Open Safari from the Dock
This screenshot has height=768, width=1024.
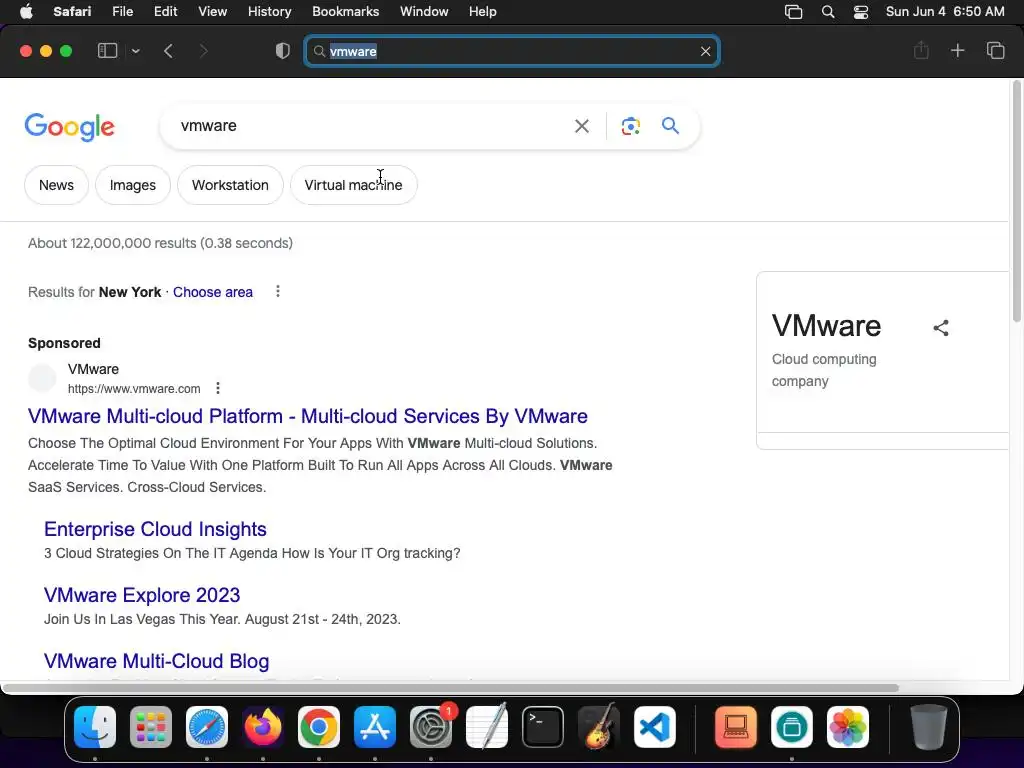[x=207, y=727]
